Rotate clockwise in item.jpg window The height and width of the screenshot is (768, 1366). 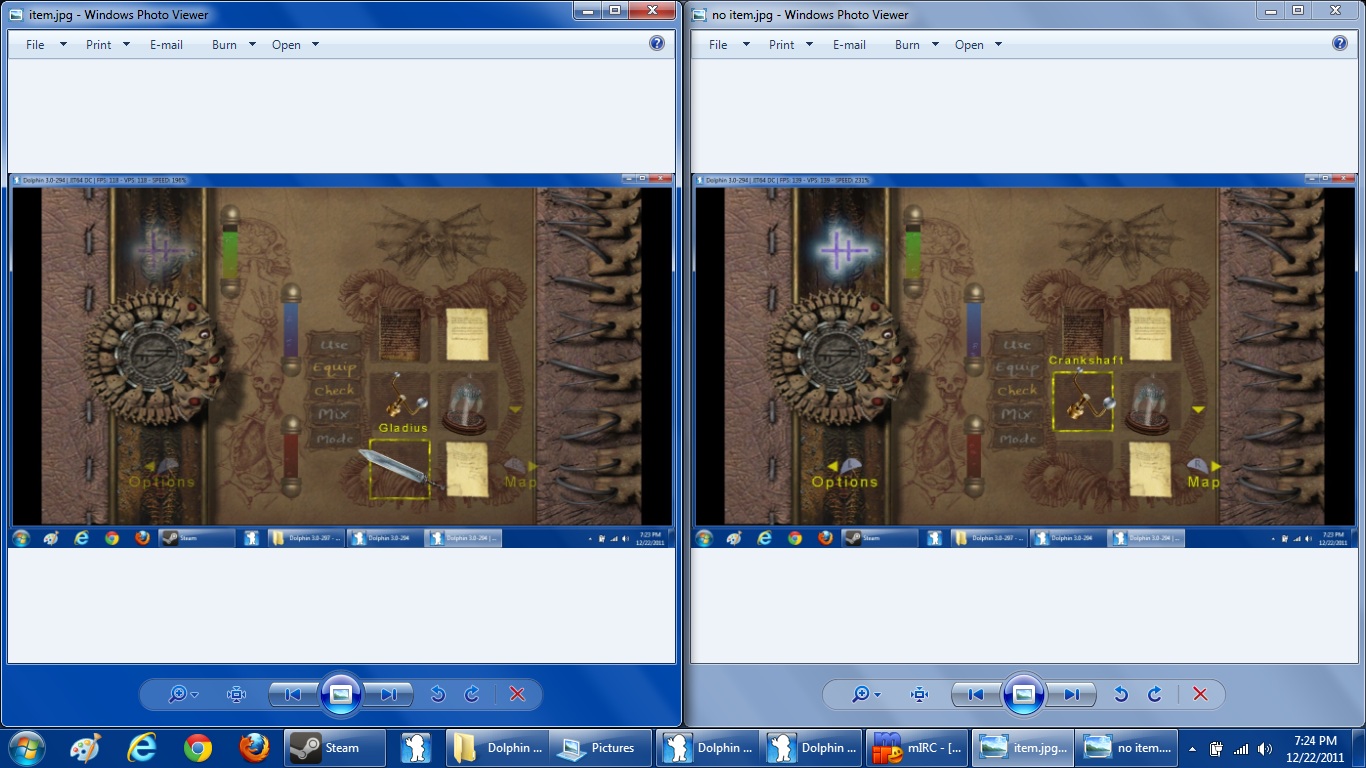tap(472, 695)
